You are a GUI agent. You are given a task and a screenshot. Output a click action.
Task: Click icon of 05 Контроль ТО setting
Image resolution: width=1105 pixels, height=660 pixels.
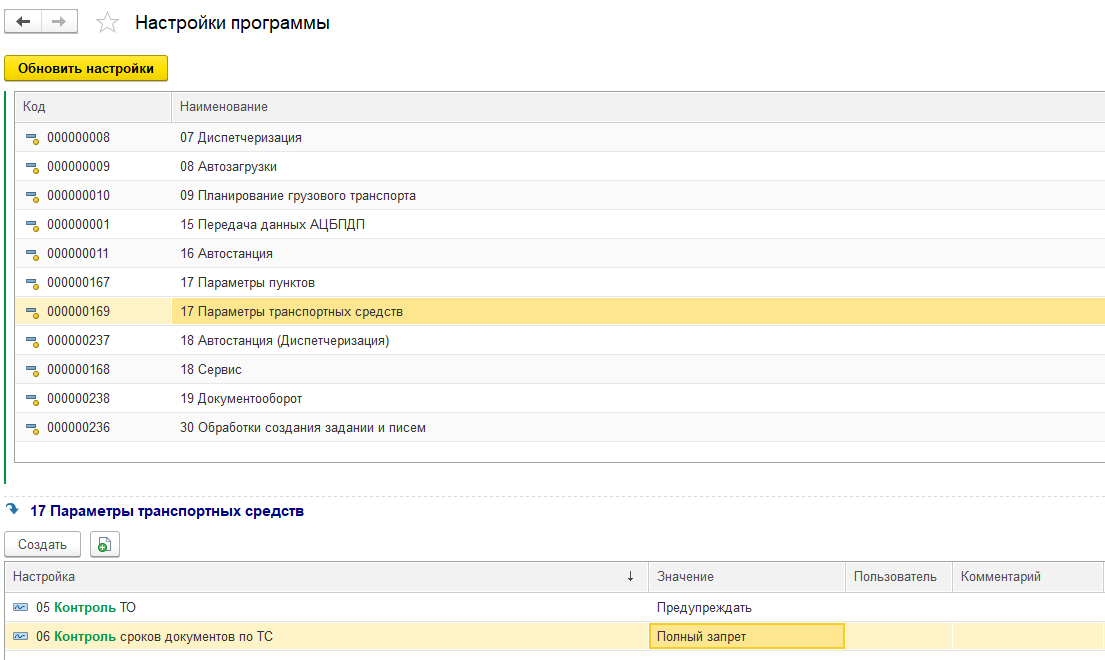(x=21, y=608)
